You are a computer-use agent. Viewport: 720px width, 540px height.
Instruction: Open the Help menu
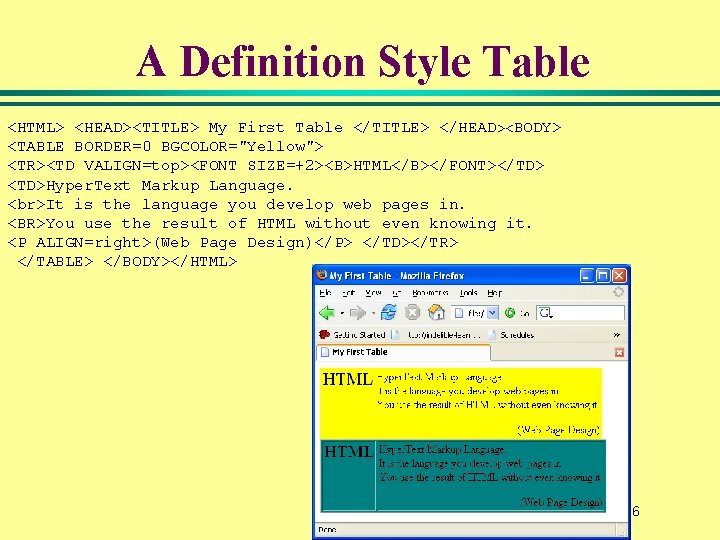(495, 292)
